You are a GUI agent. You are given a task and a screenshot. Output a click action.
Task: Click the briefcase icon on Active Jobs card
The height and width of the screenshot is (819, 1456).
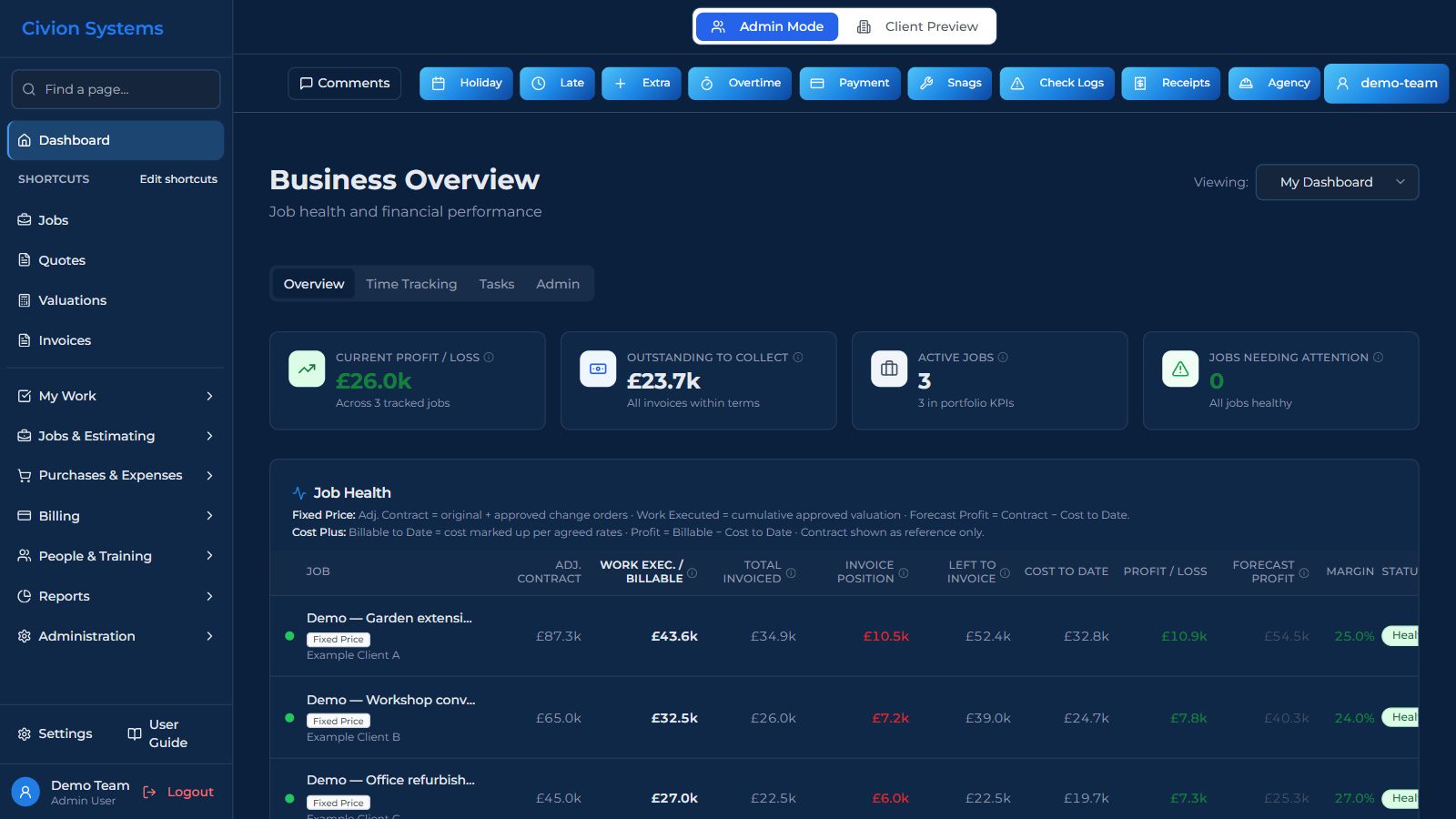tap(889, 369)
